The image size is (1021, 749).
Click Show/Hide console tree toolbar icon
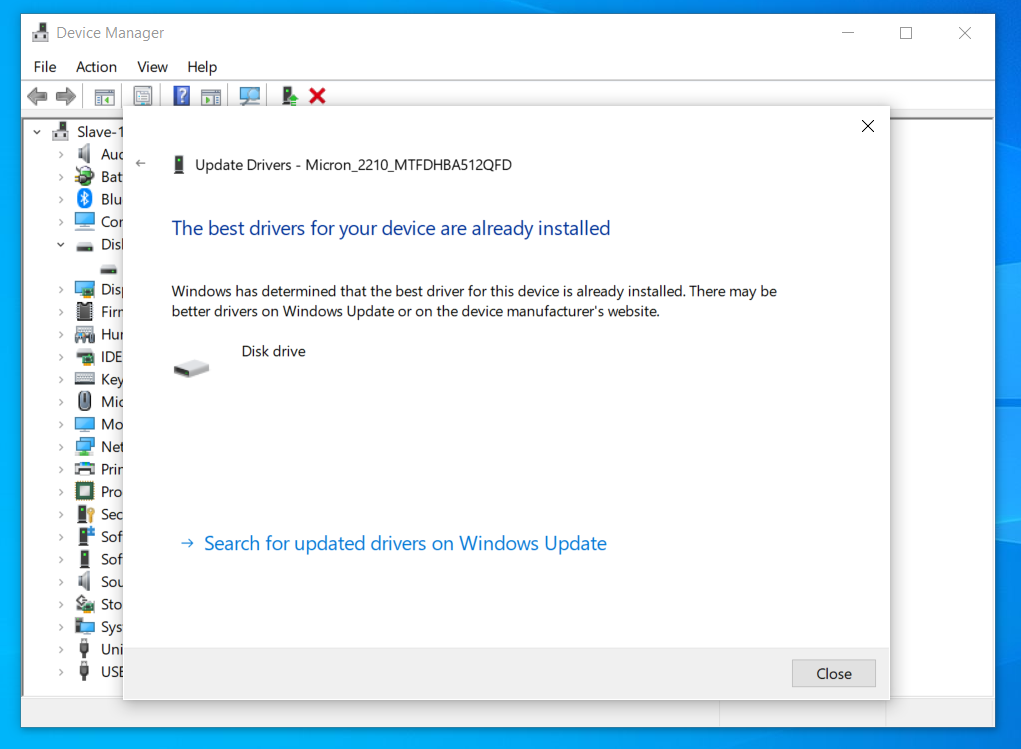click(104, 97)
